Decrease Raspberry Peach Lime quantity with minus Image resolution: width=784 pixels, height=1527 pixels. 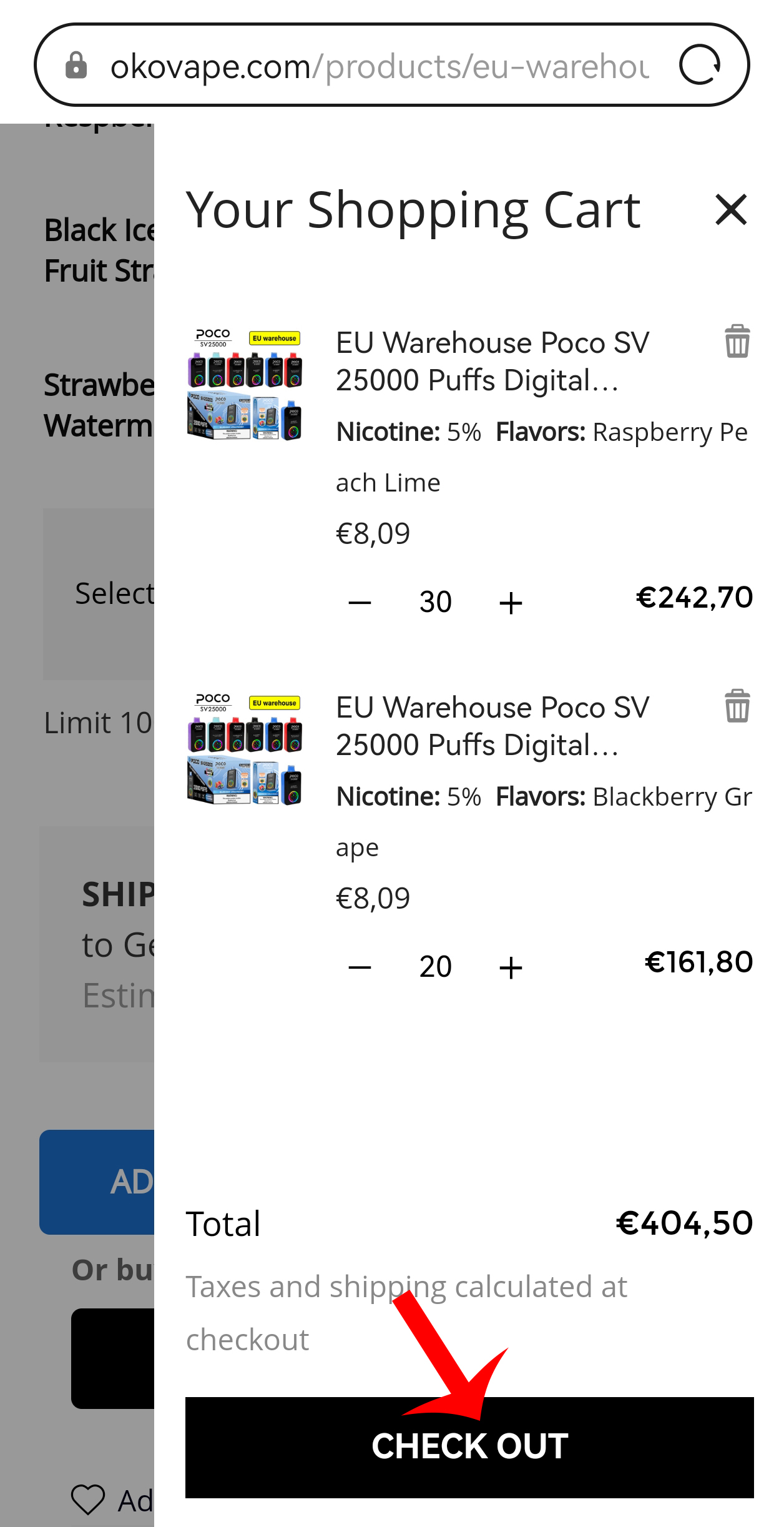click(x=360, y=603)
